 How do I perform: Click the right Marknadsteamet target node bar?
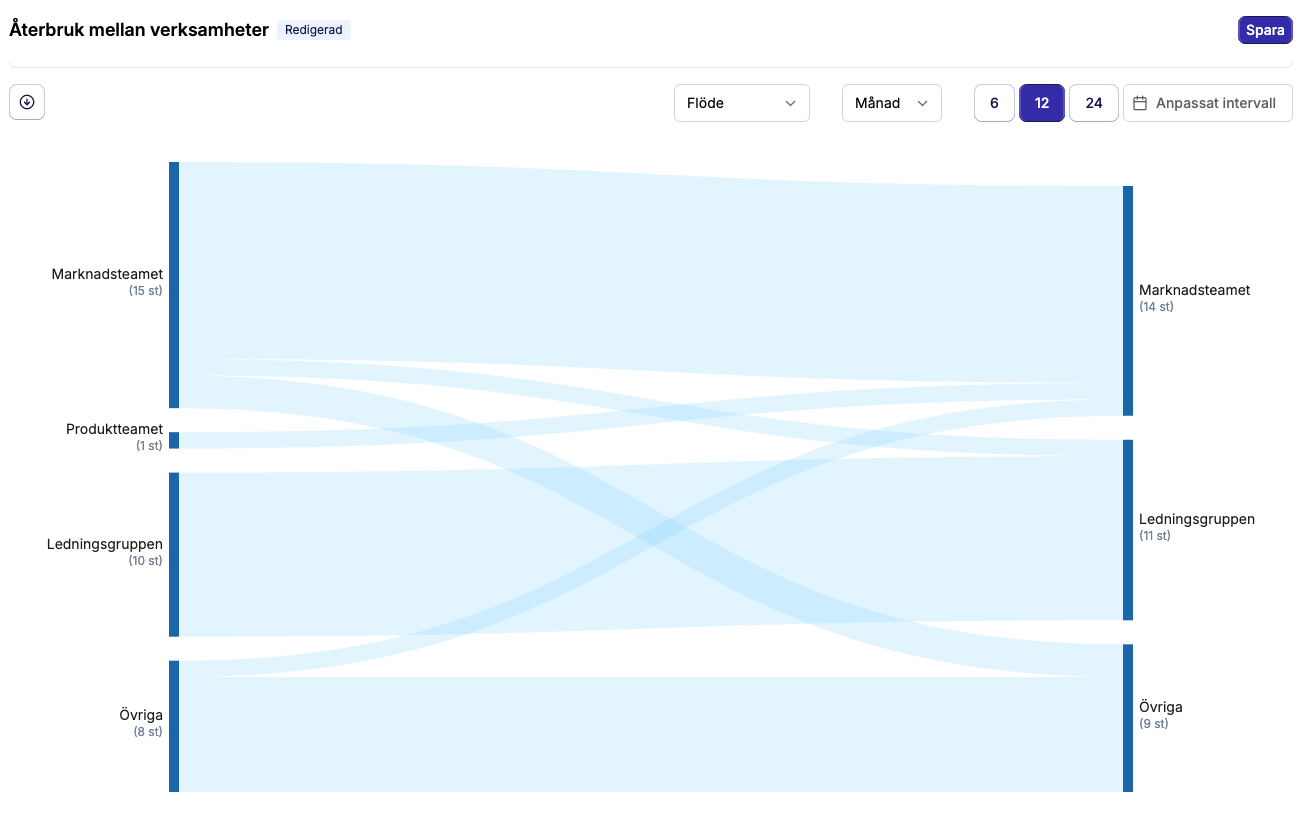click(1128, 300)
